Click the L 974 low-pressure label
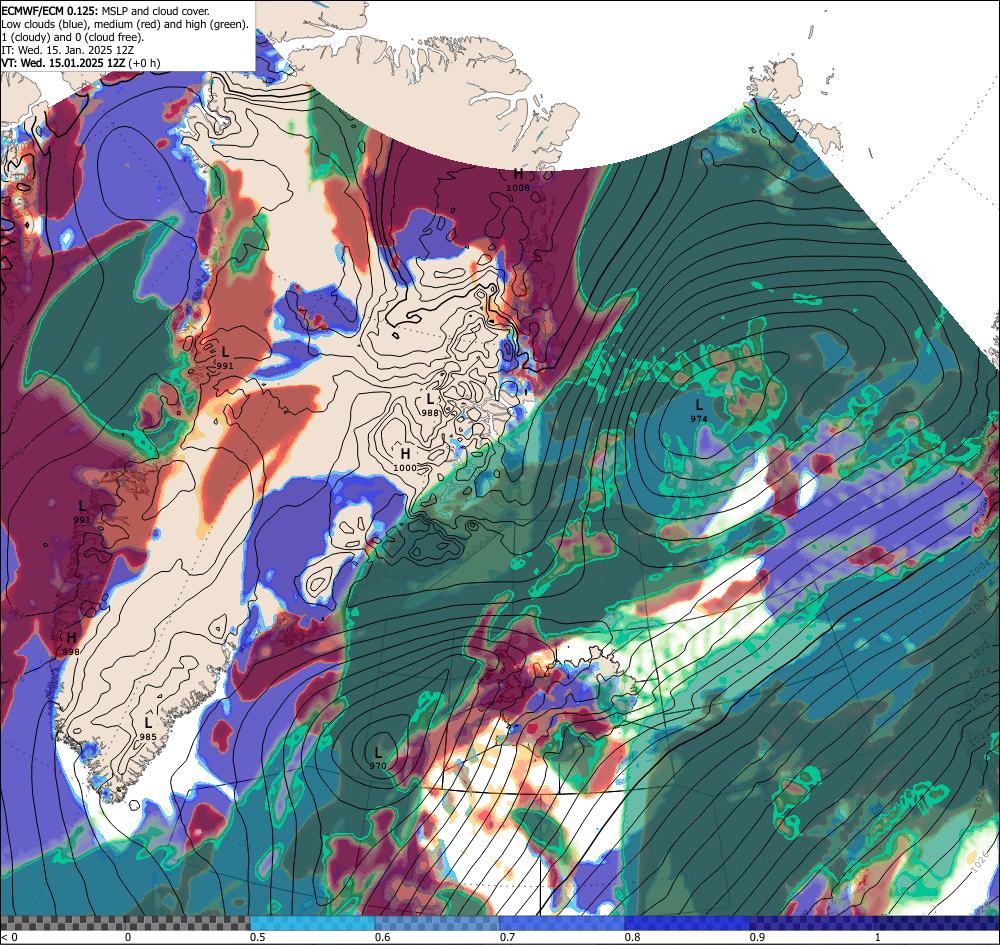This screenshot has height=945, width=1000. [699, 411]
